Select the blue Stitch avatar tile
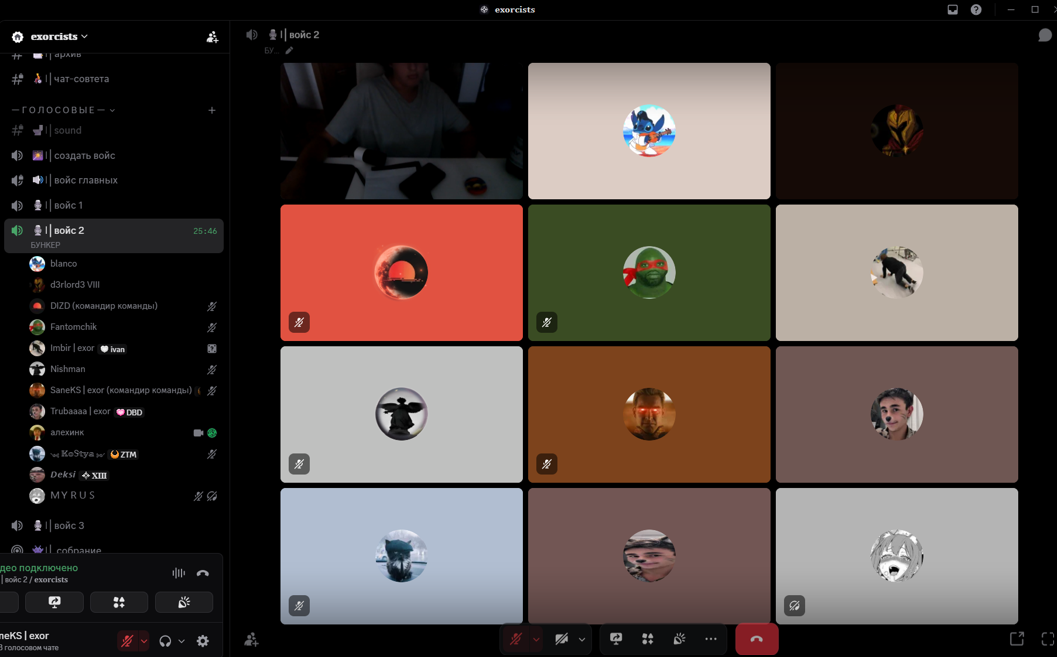Image resolution: width=1057 pixels, height=657 pixels. coord(649,131)
